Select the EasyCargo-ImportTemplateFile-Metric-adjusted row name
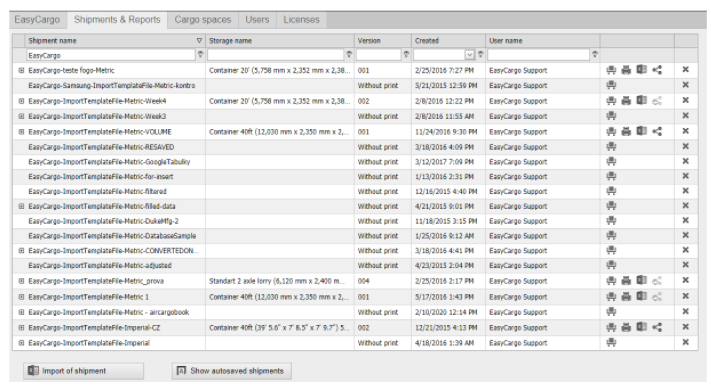 [100, 265]
